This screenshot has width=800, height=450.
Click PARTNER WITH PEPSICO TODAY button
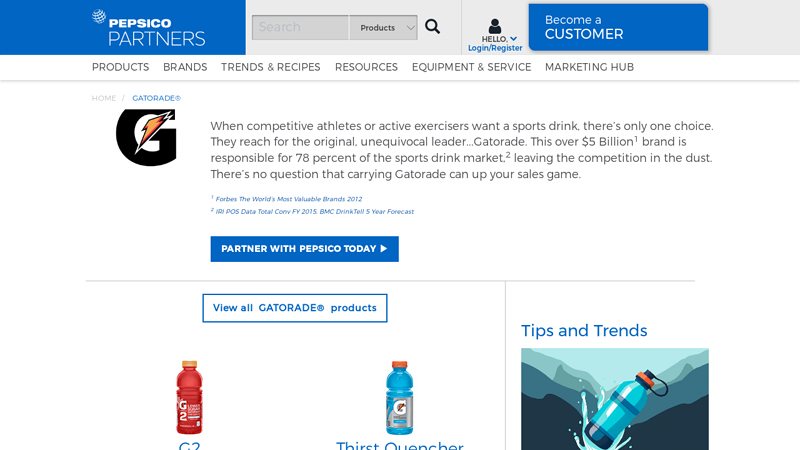point(305,249)
